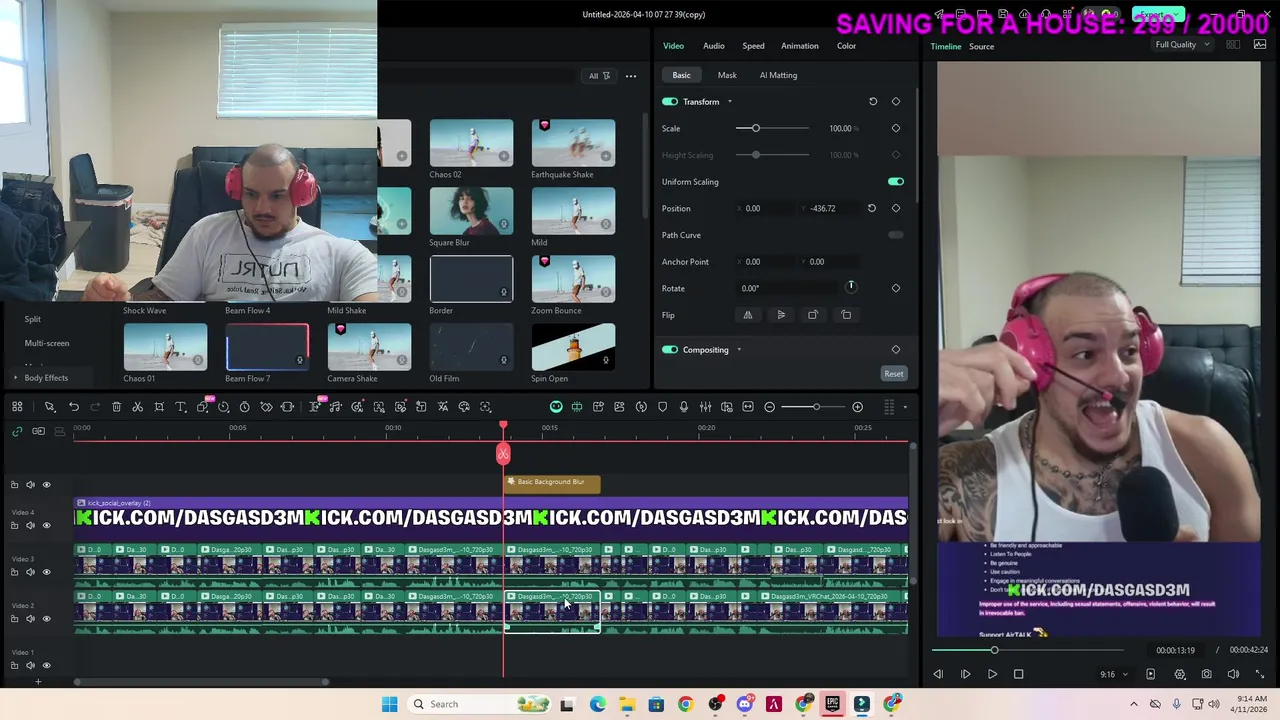Click the Undo icon in timeline toolbar

[74, 407]
